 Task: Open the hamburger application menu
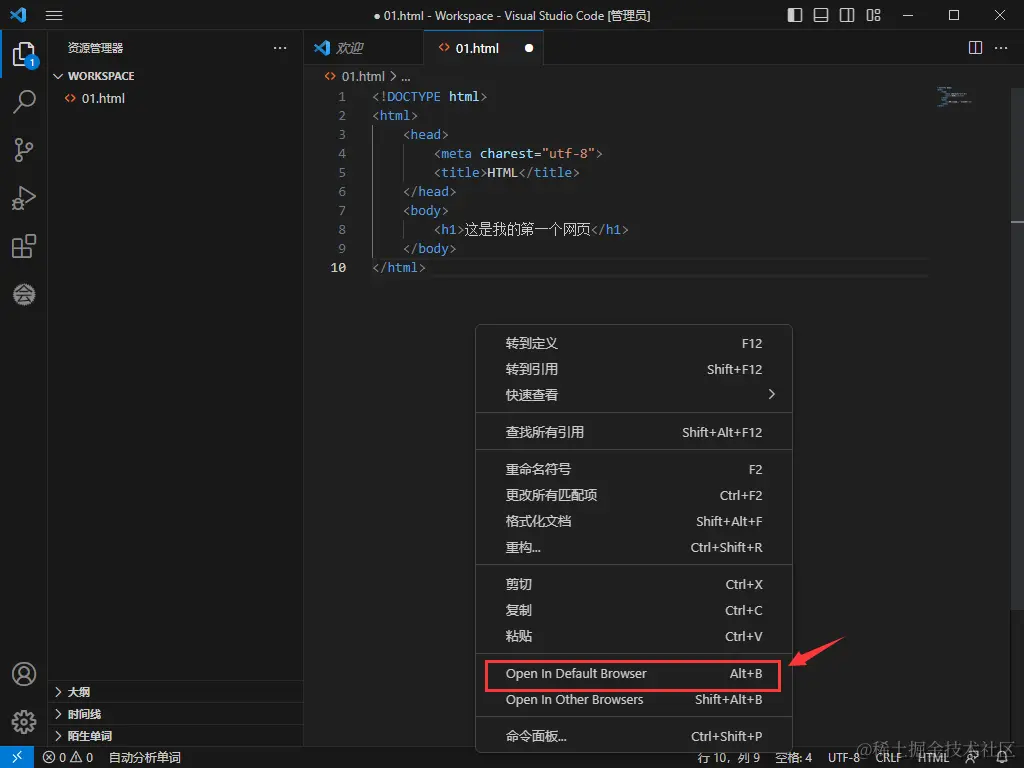coord(54,15)
